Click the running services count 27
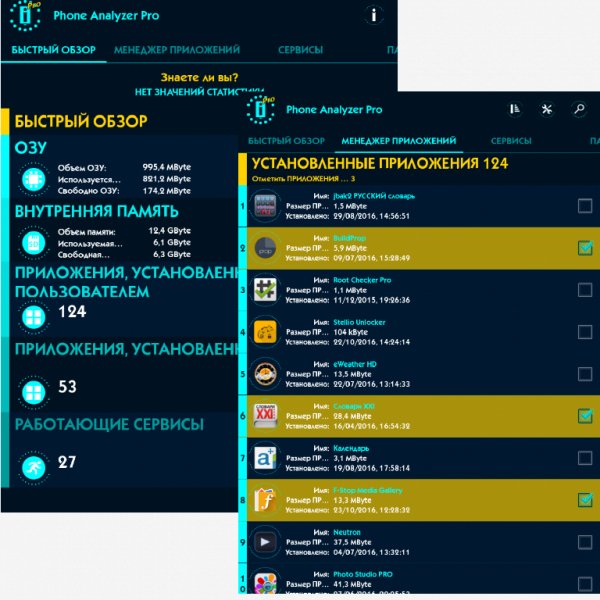The height and width of the screenshot is (600, 600). pyautogui.click(x=67, y=462)
